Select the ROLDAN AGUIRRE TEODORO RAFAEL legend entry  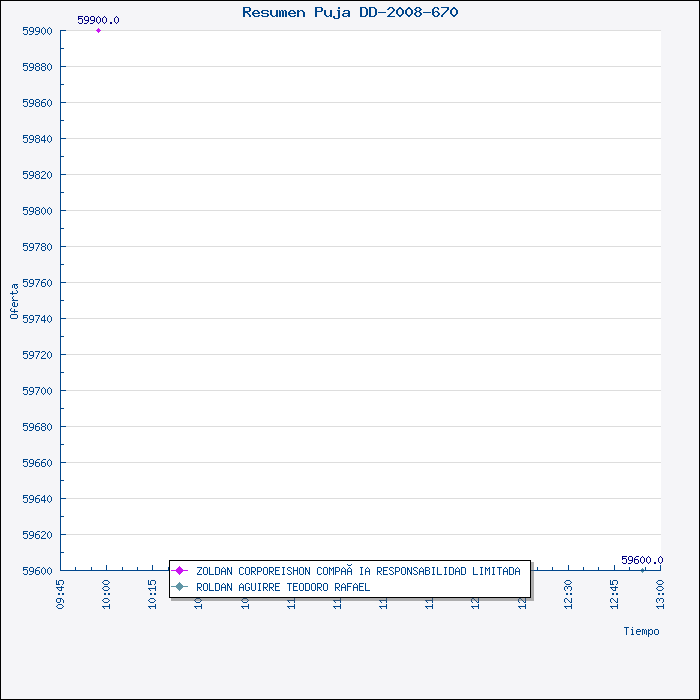click(282, 587)
